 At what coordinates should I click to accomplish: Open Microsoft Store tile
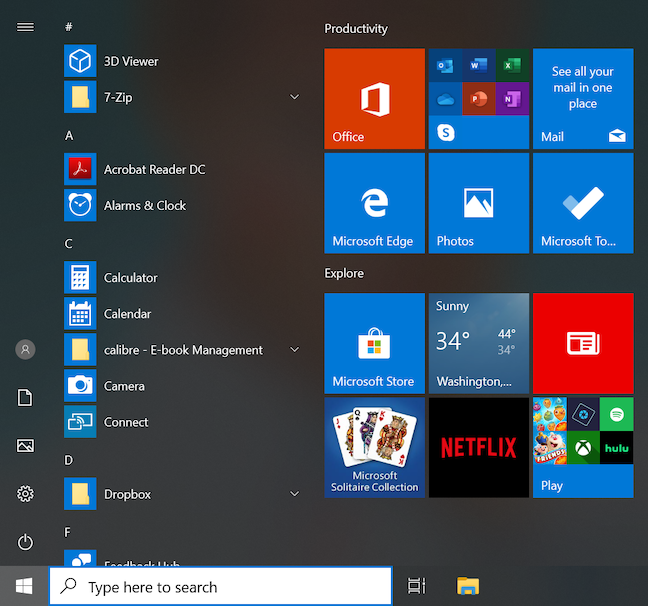(374, 343)
